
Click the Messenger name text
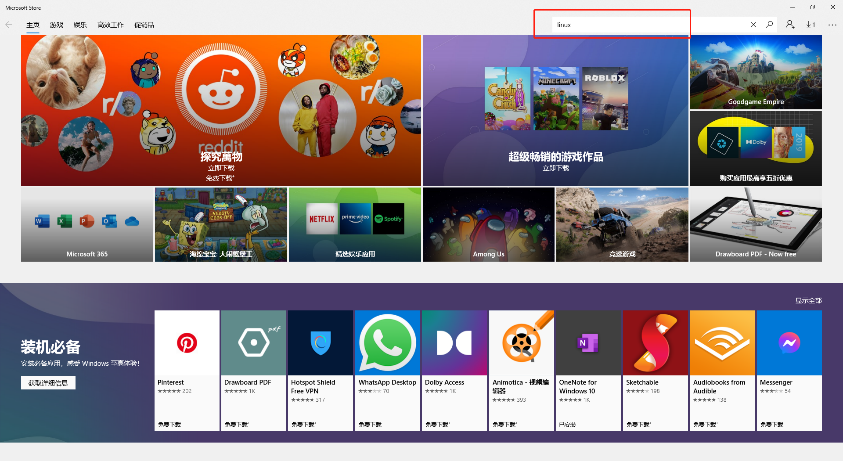tap(776, 382)
